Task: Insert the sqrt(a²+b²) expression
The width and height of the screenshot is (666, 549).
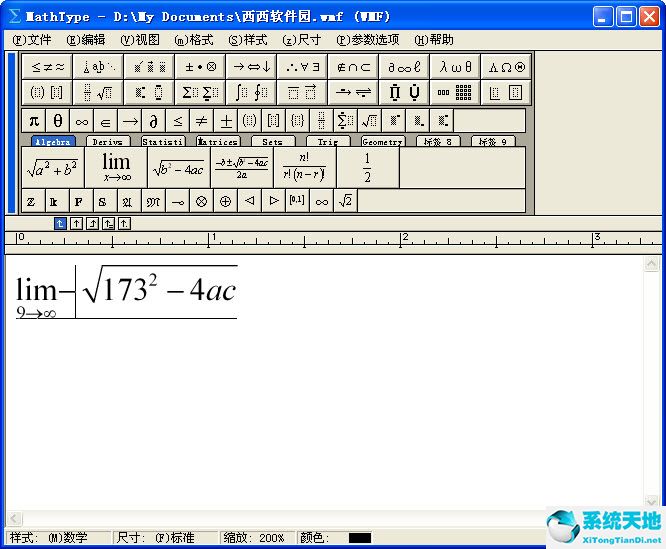Action: pos(53,168)
